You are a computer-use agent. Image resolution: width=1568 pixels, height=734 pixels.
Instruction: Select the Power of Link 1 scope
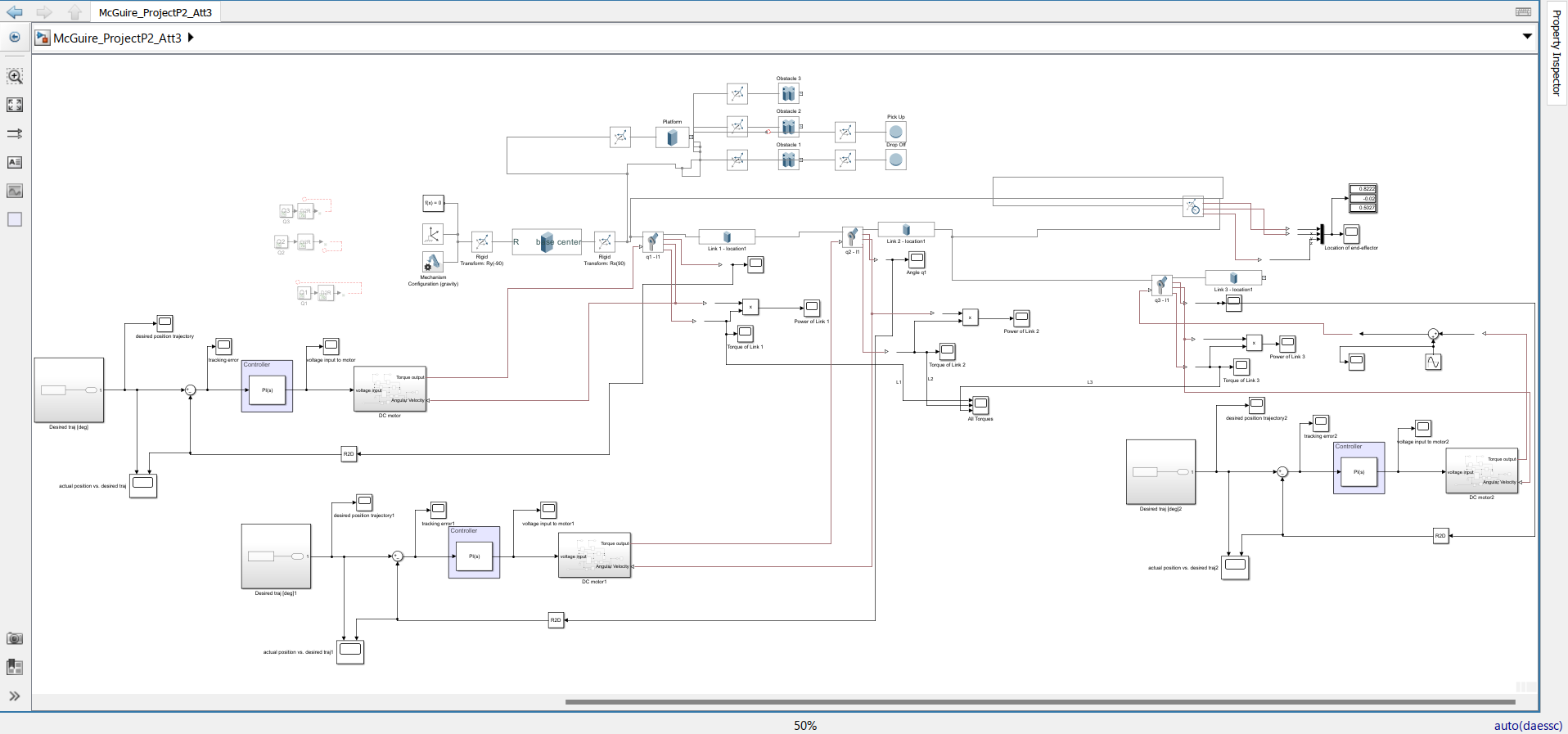[x=812, y=308]
